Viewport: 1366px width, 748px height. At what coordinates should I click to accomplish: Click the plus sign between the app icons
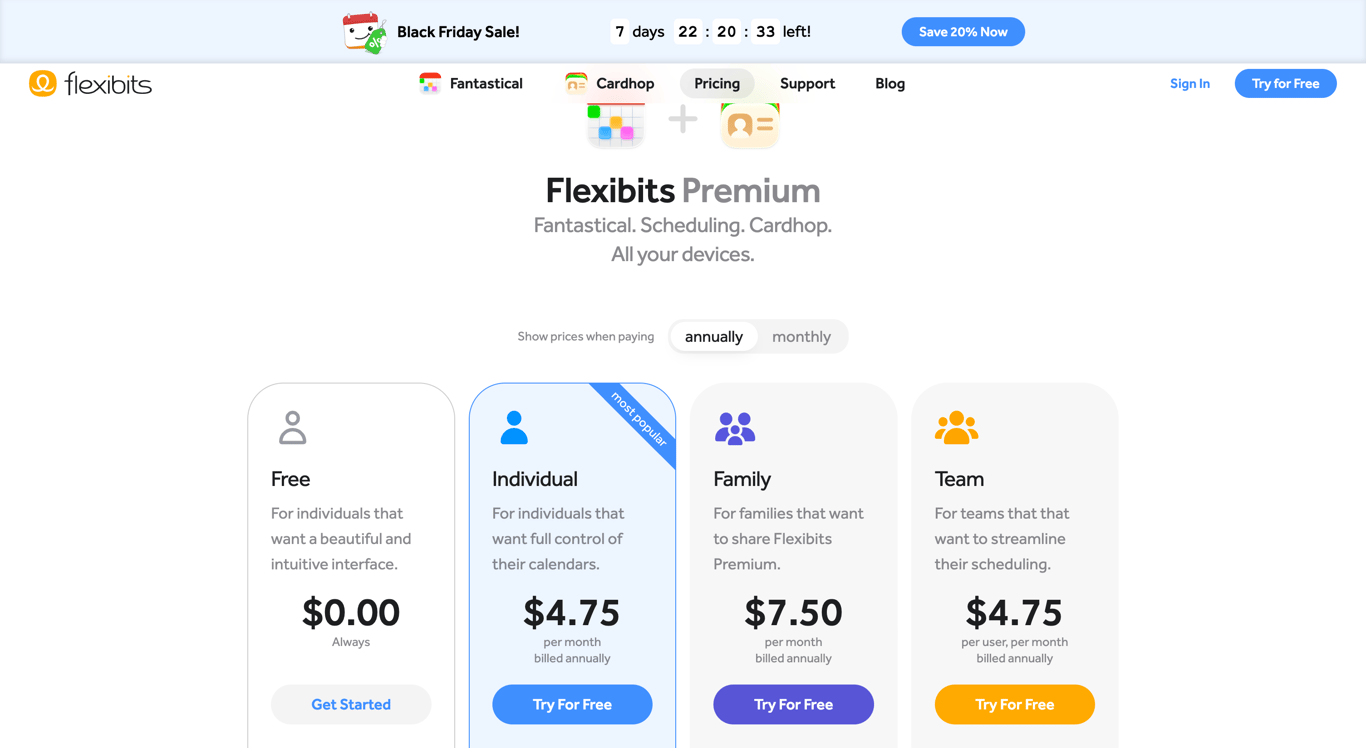(x=682, y=119)
